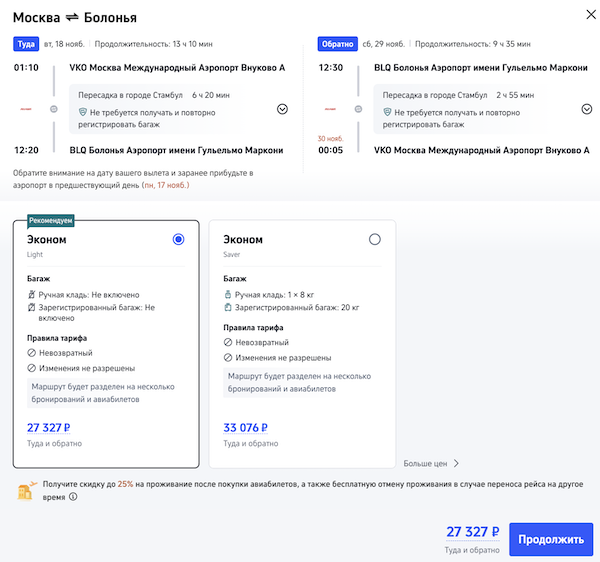Expand the outbound Istanbul layover details
Screen dimensions: 600x562
click(x=282, y=109)
